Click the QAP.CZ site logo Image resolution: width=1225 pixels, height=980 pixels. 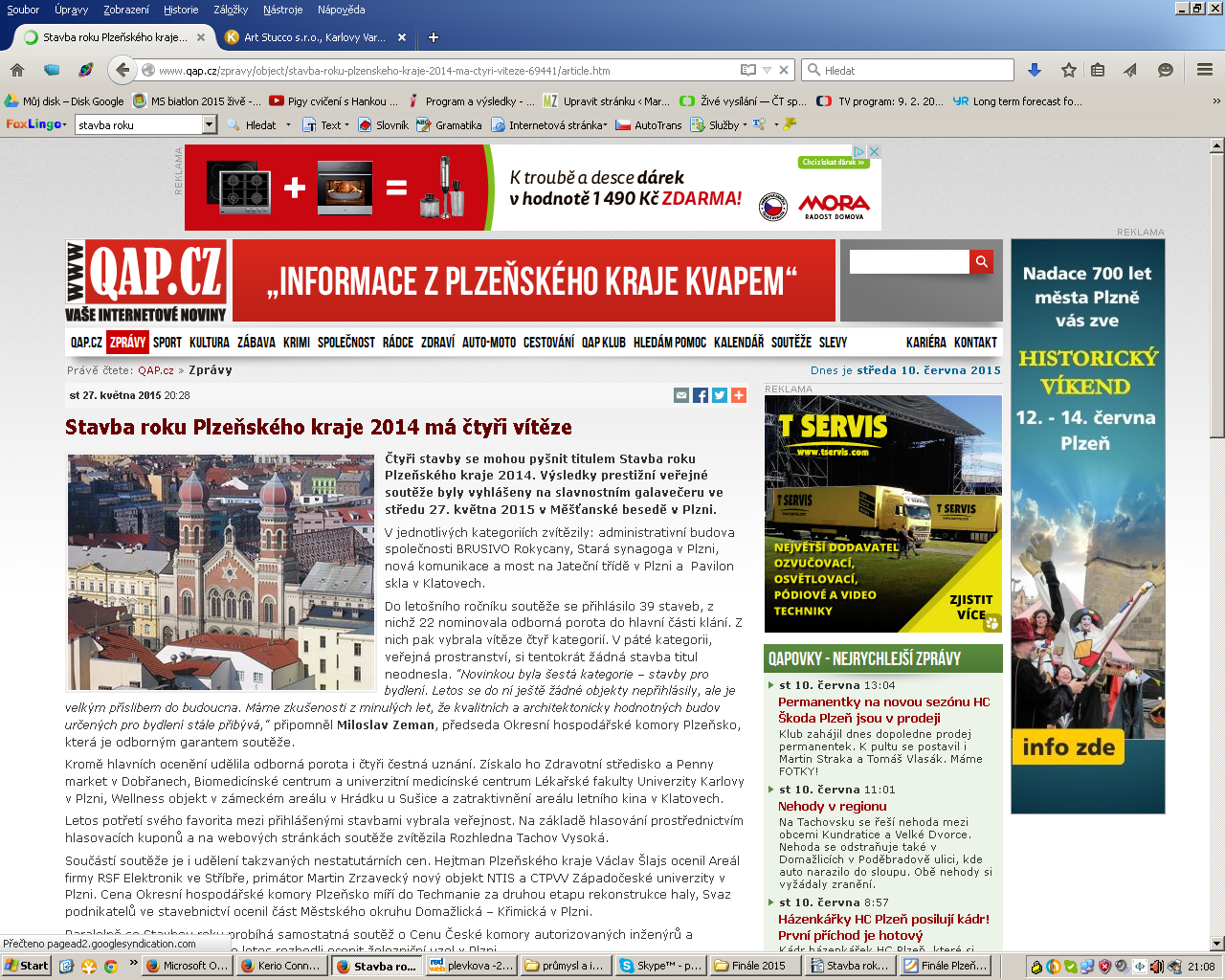click(146, 280)
